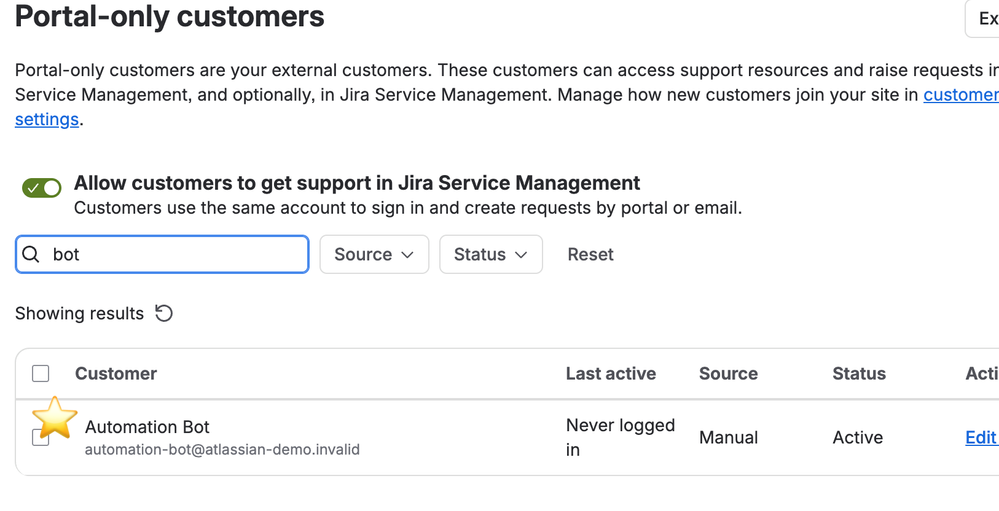This screenshot has width=999, height=511.
Task: Open the Source filter dropdown
Action: [374, 254]
